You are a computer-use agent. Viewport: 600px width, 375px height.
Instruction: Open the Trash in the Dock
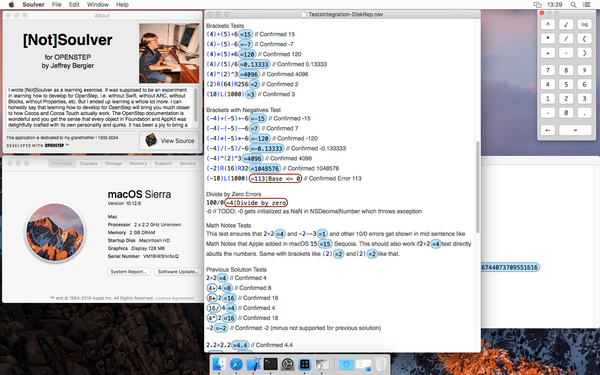pos(380,364)
